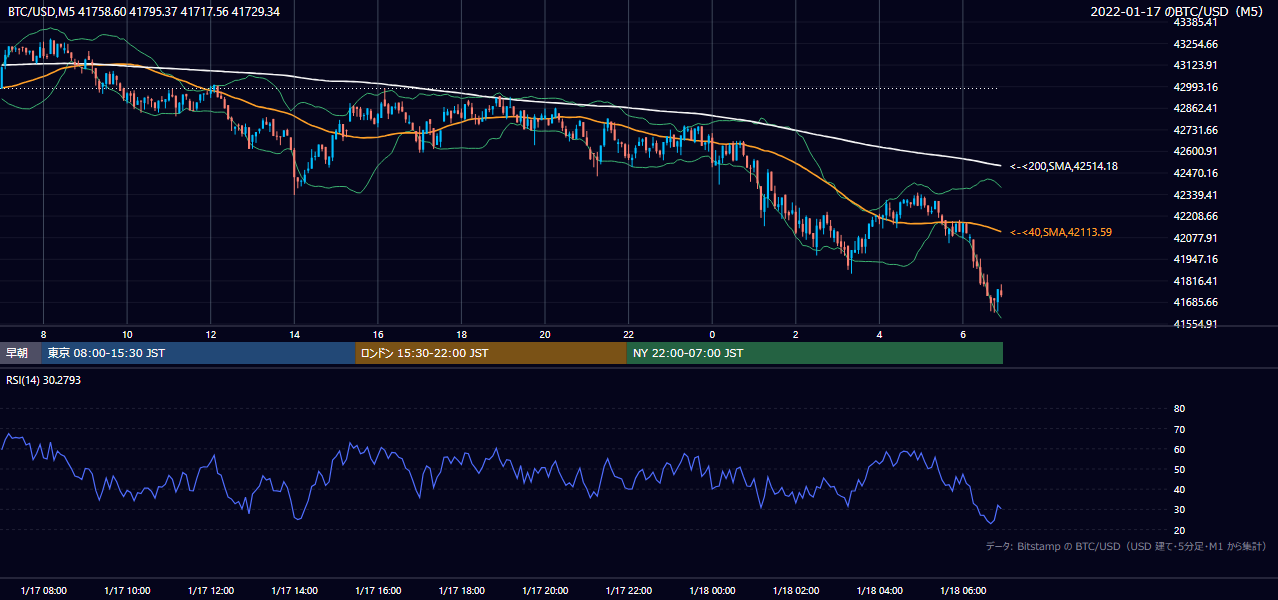Select the 東京 08:00-15:30 JST session bar

[199, 353]
